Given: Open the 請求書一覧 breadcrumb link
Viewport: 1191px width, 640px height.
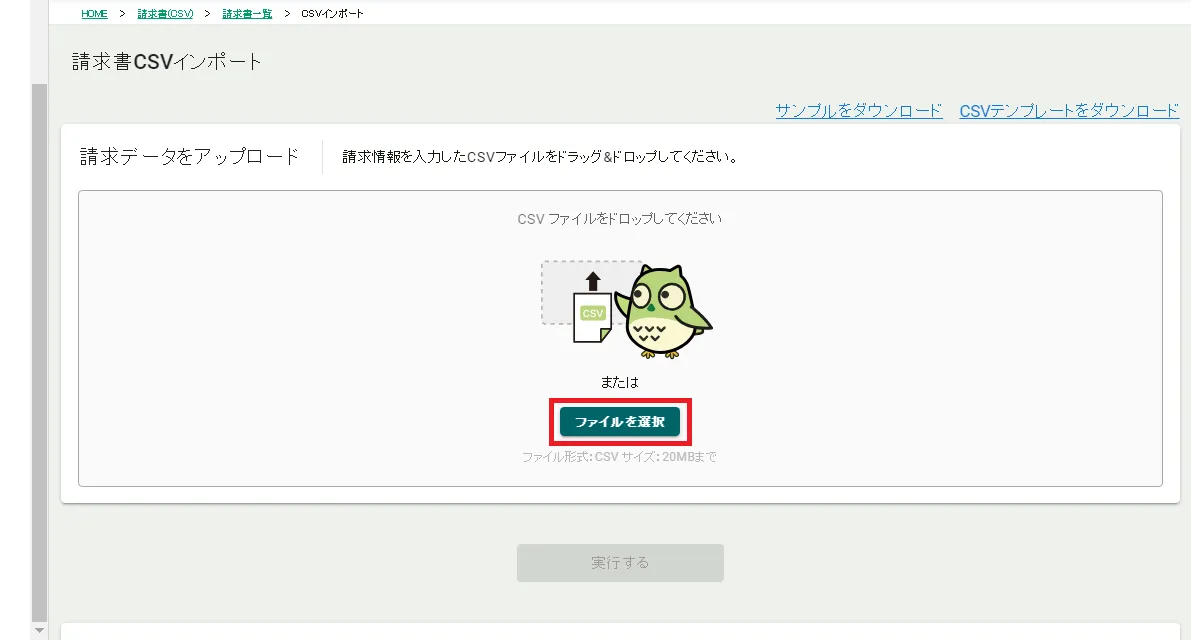Looking at the screenshot, I should 247,14.
